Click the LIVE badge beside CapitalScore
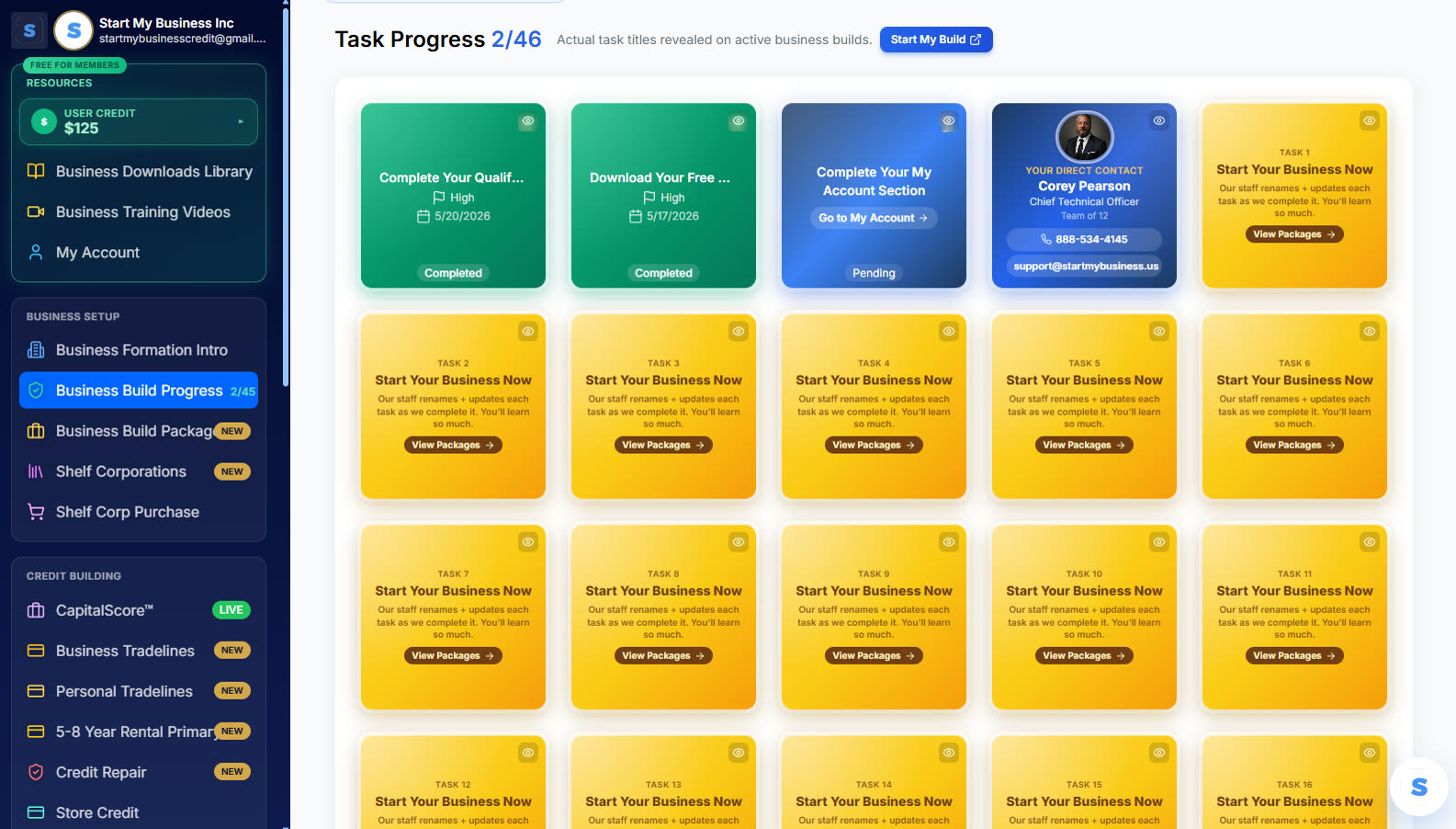Screen dimensions: 1456x829 coord(231,610)
